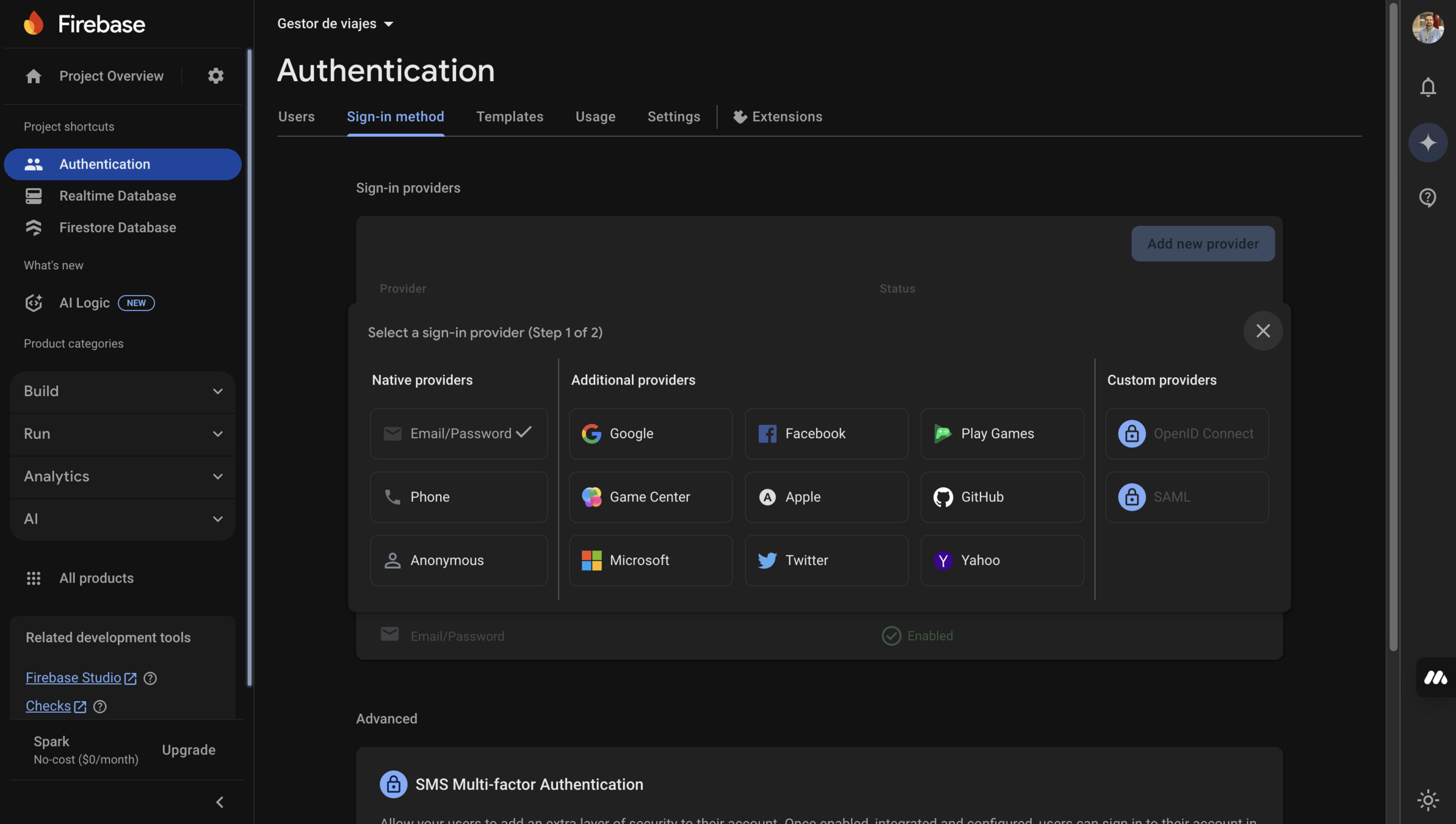
Task: Open the Gestor de viajes project dropdown
Action: pos(335,24)
